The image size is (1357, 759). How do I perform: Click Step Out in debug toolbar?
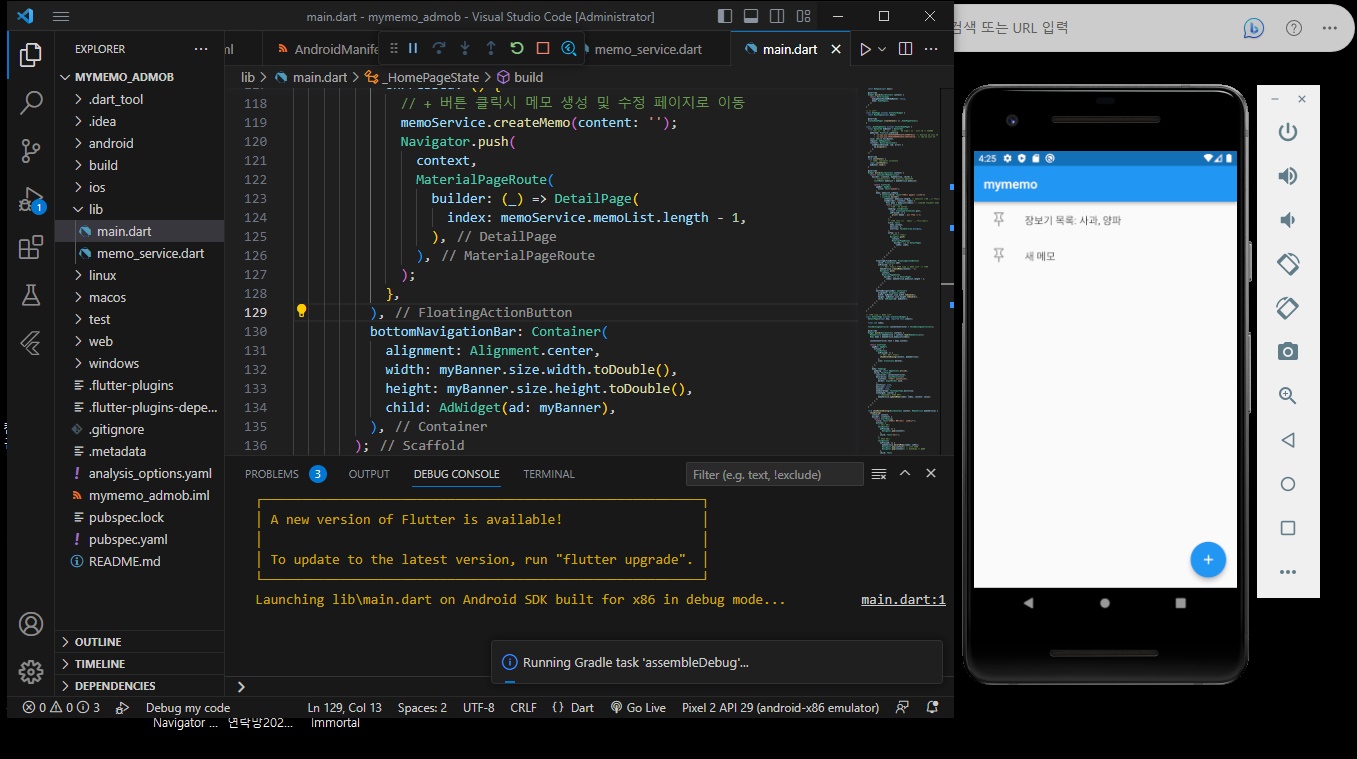[x=491, y=48]
